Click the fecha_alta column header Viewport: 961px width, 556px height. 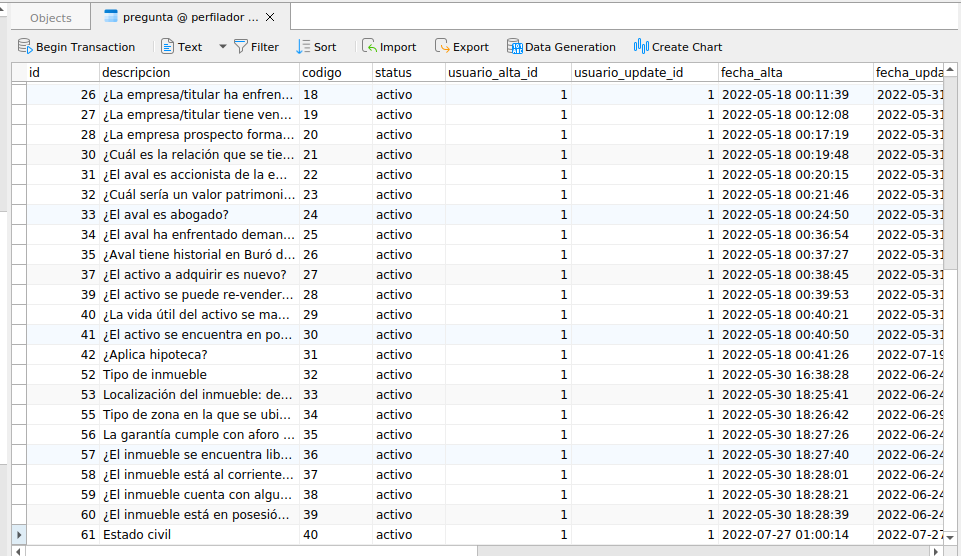794,73
